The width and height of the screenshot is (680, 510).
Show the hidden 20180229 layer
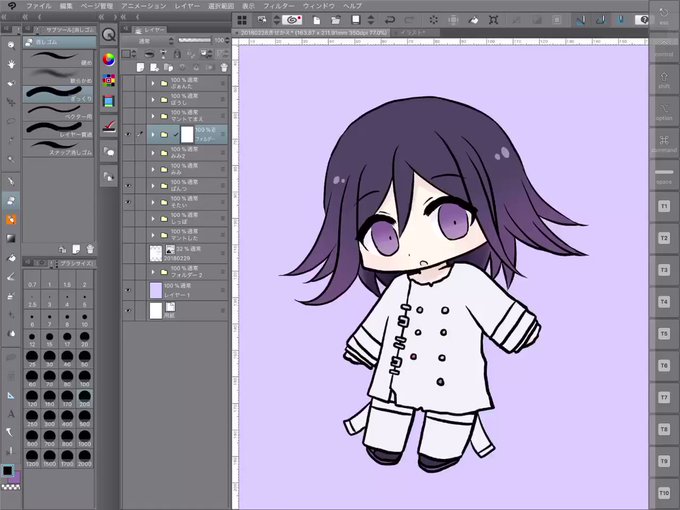pos(128,253)
